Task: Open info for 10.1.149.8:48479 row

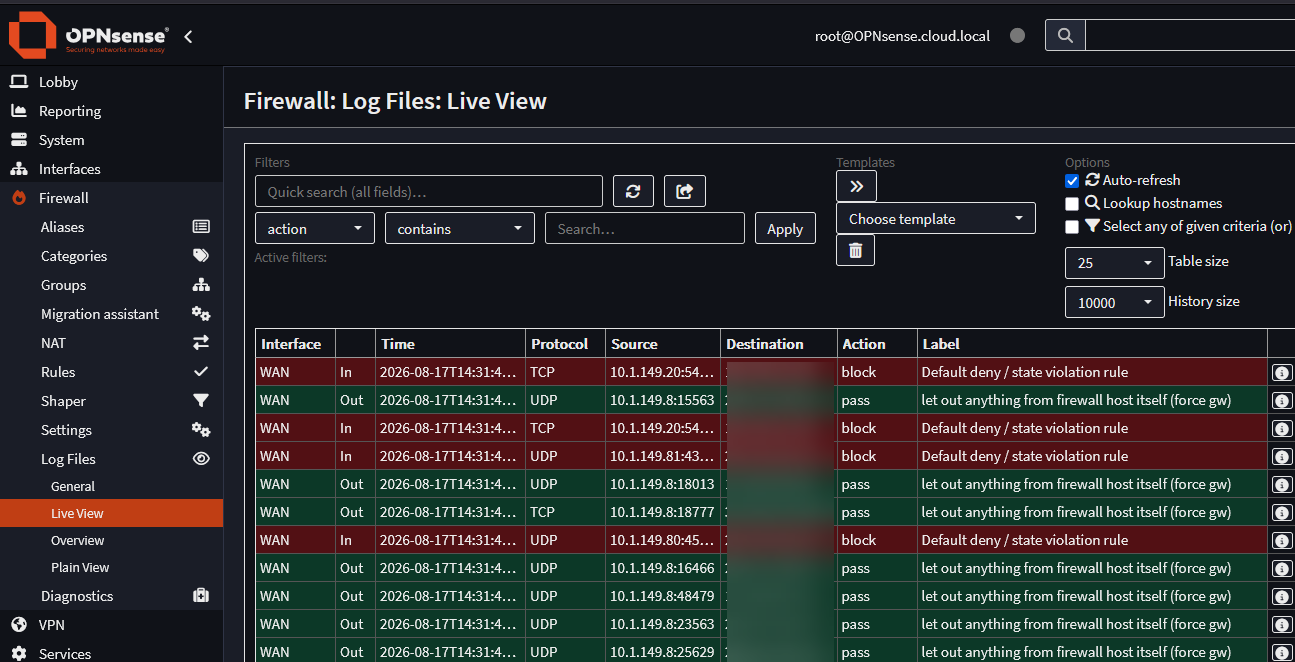Action: 1281,596
